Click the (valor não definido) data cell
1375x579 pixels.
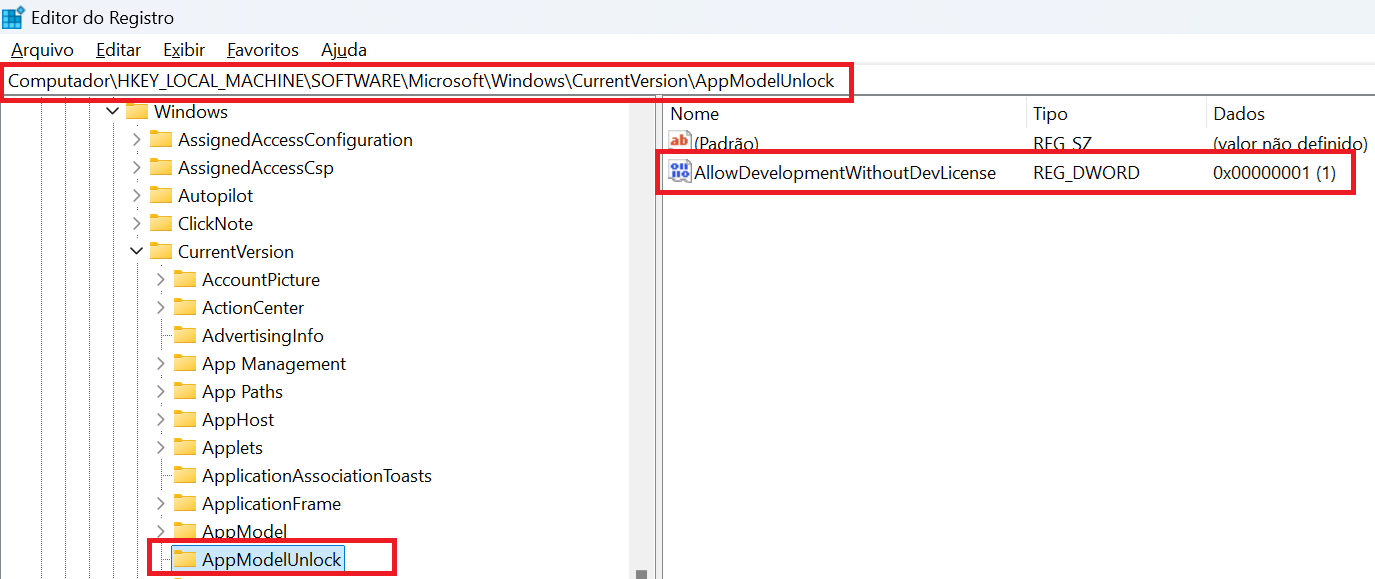1290,143
